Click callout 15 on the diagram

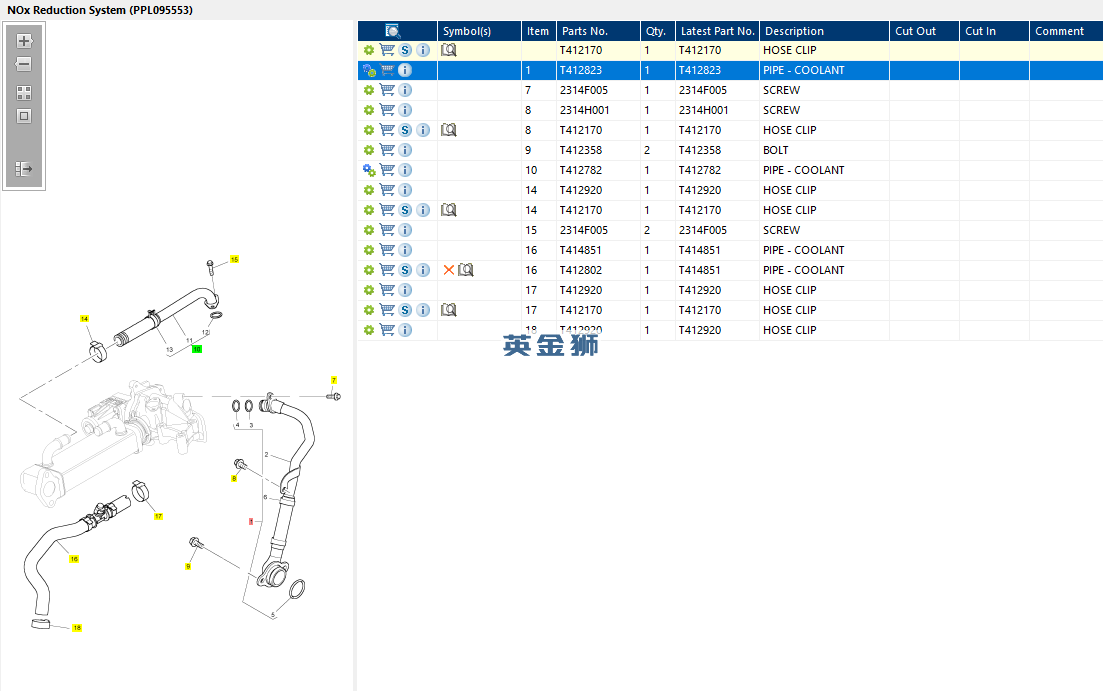pyautogui.click(x=234, y=260)
